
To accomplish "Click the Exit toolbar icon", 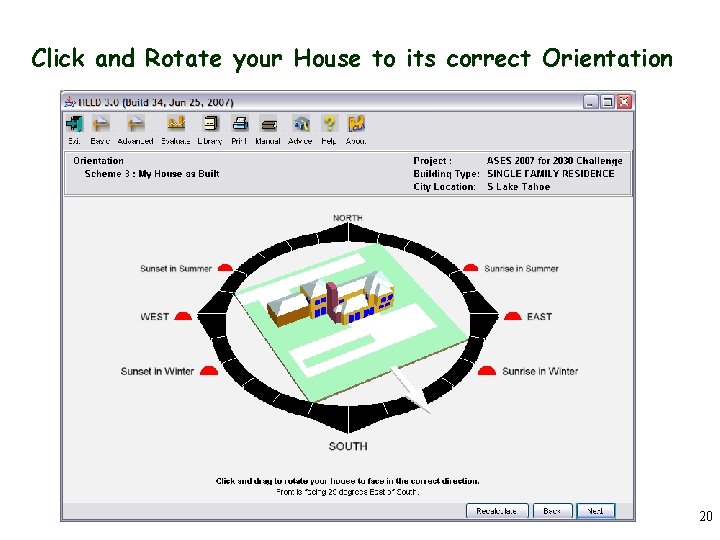I will [x=74, y=124].
